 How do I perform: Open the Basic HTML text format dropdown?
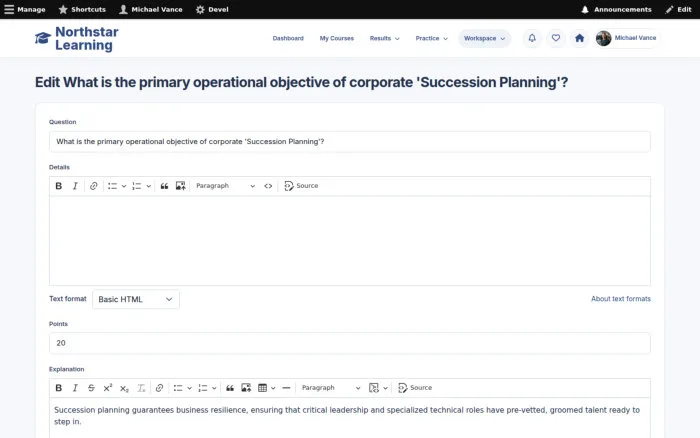[136, 299]
